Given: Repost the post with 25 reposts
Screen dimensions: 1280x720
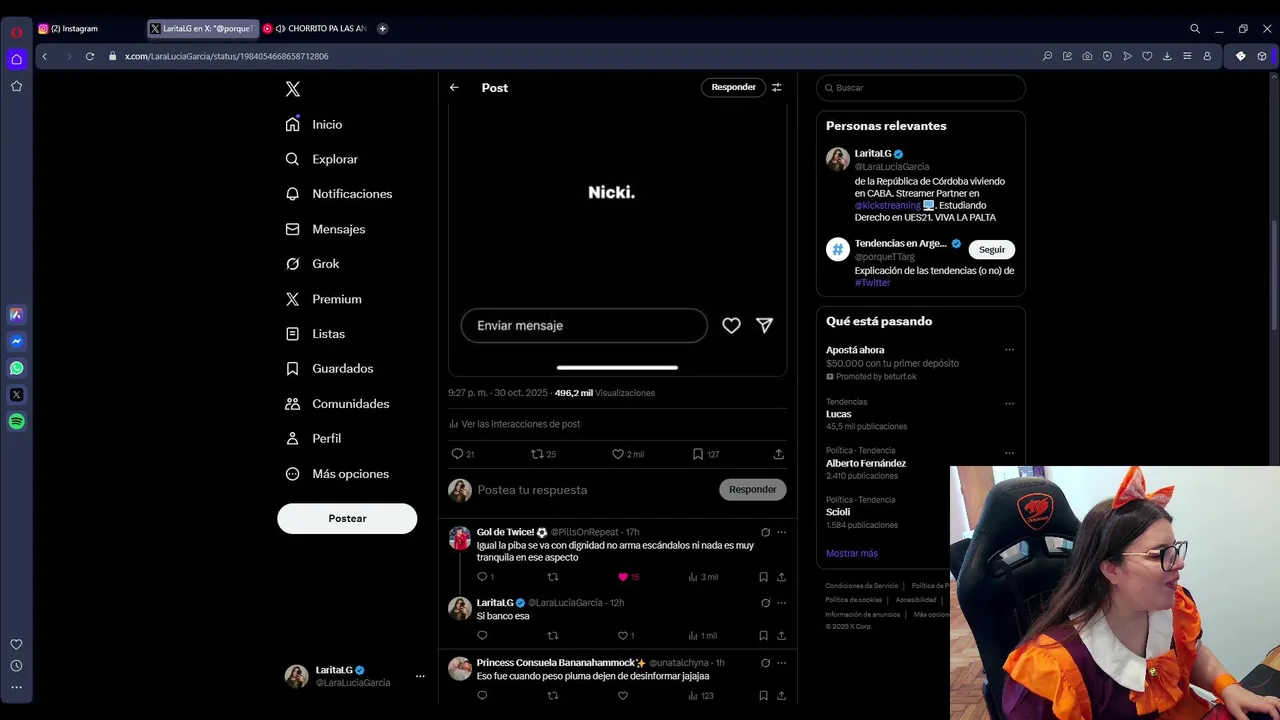Looking at the screenshot, I should 543,454.
